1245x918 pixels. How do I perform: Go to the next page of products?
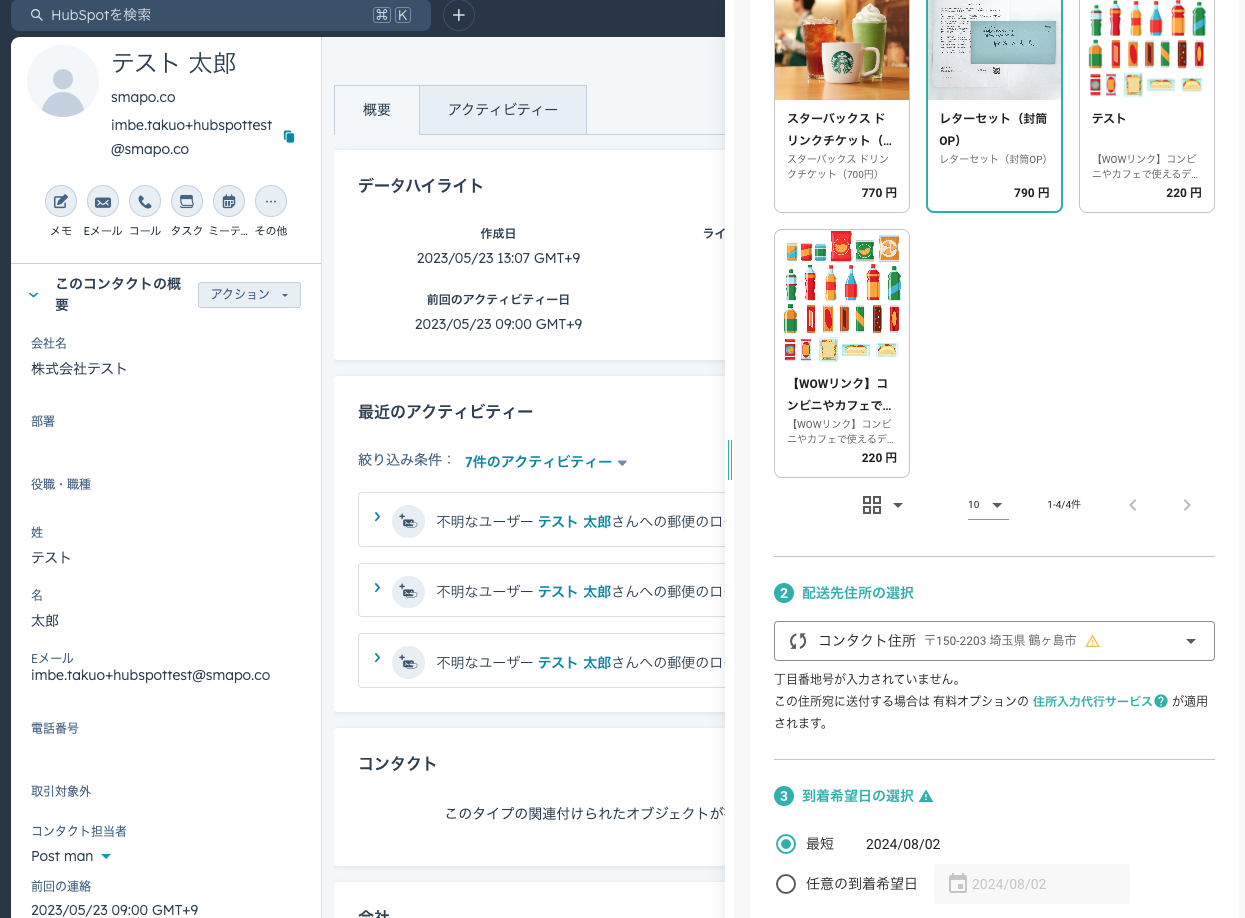(1187, 505)
